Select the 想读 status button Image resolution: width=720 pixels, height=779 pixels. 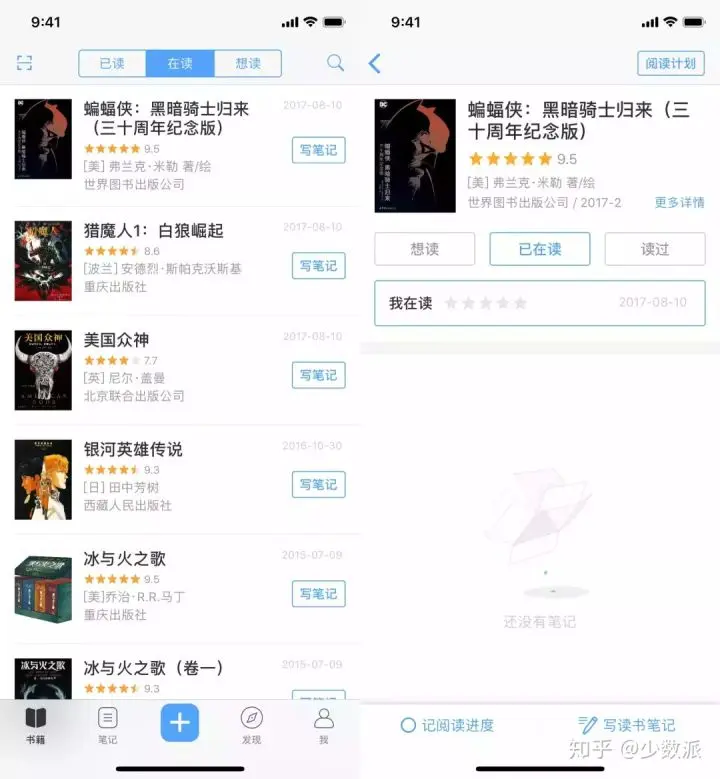425,249
